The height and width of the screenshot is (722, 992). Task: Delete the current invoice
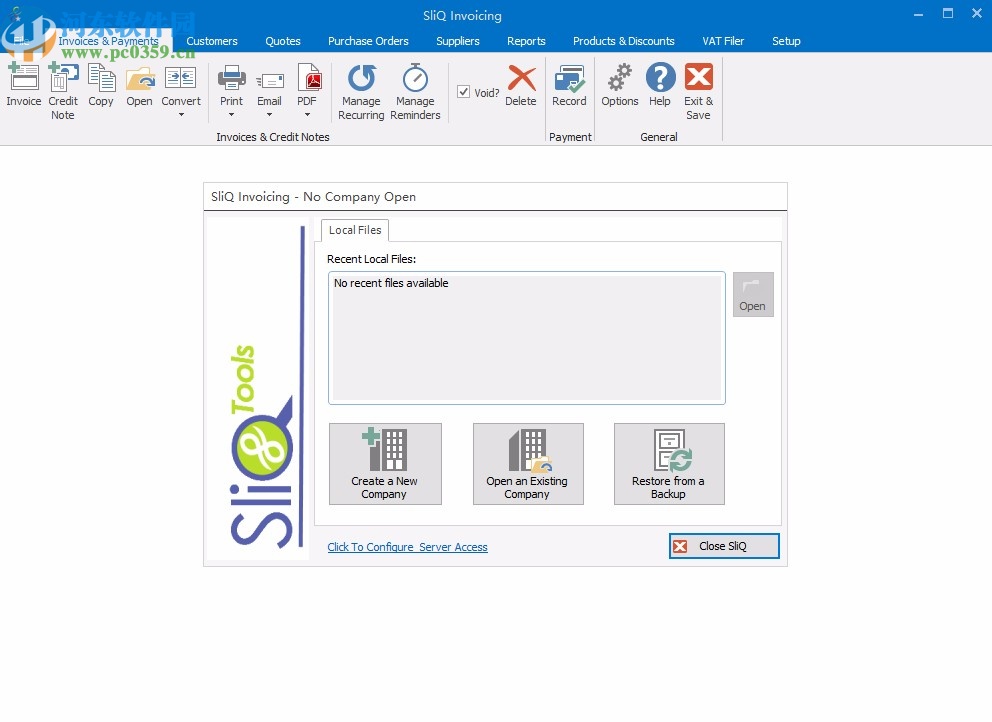pyautogui.click(x=521, y=88)
